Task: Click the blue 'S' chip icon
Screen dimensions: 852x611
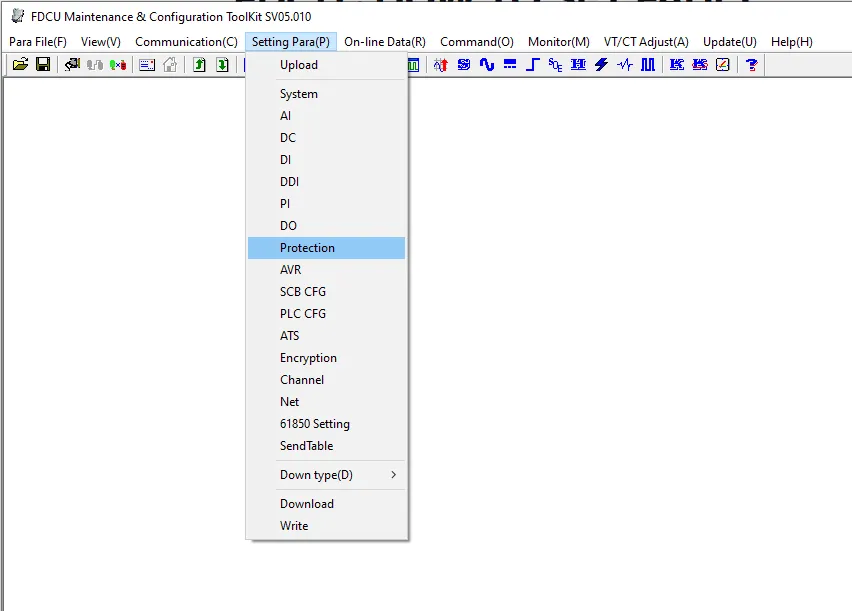Action: 463,65
